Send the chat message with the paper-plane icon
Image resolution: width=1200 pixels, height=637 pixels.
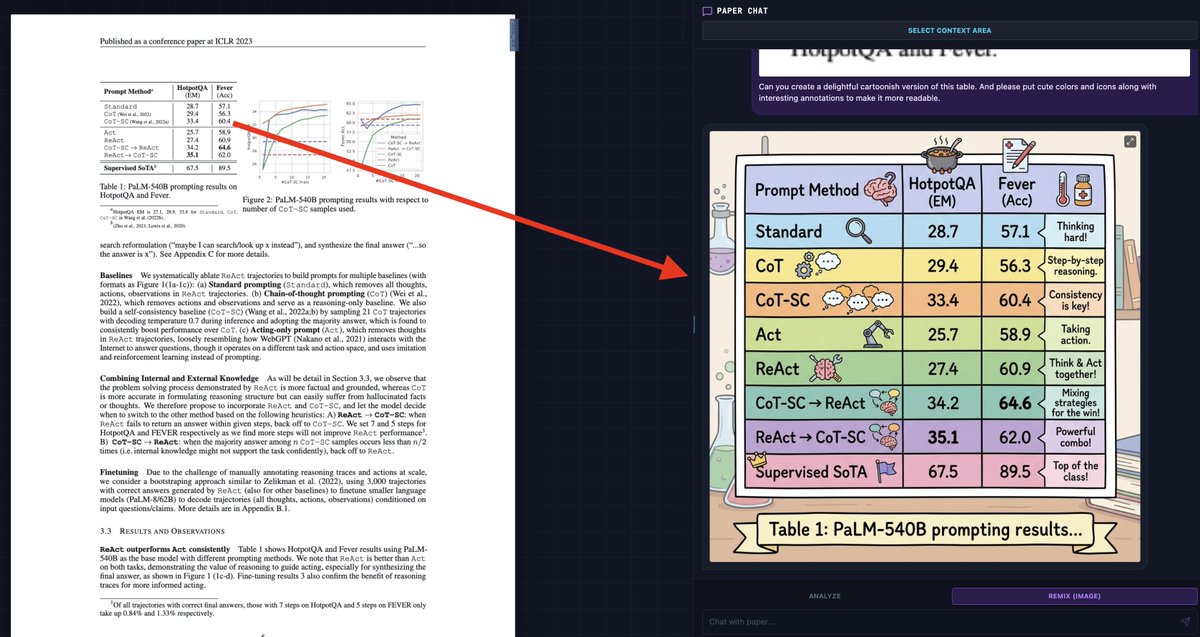coord(1185,621)
